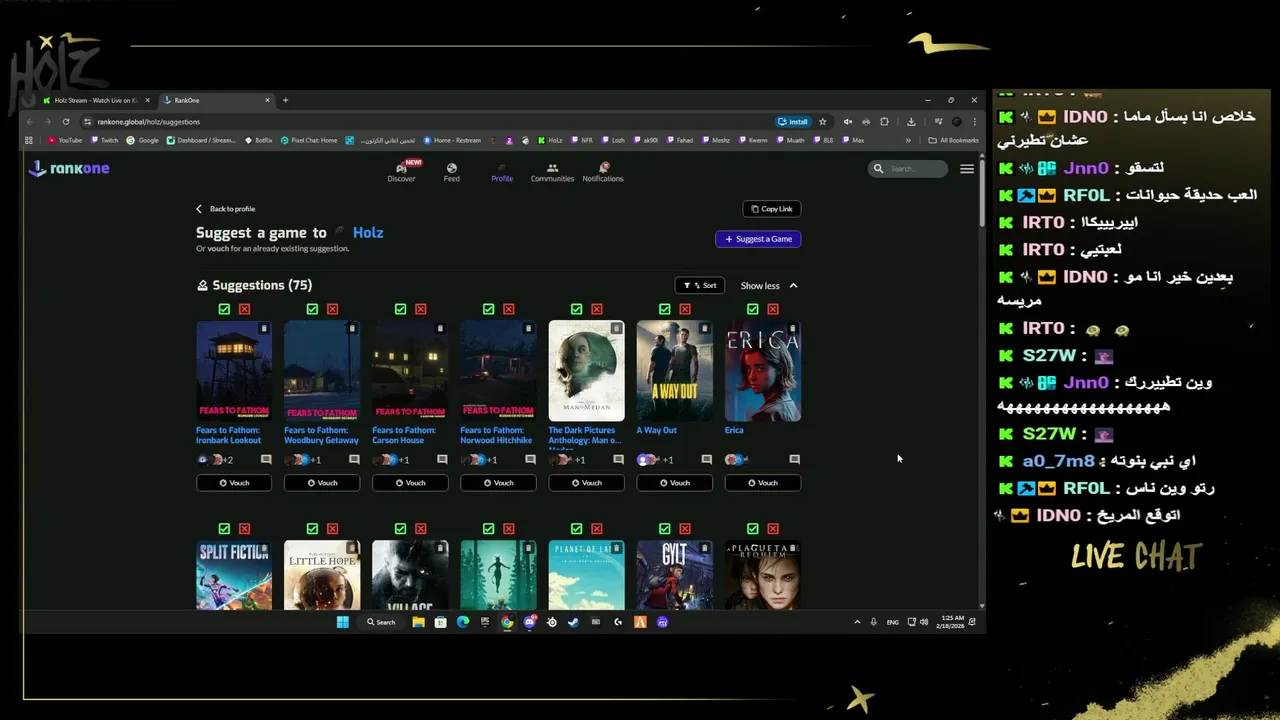Screen dimensions: 1280x720
Task: Install the RankOne web app
Action: (793, 122)
